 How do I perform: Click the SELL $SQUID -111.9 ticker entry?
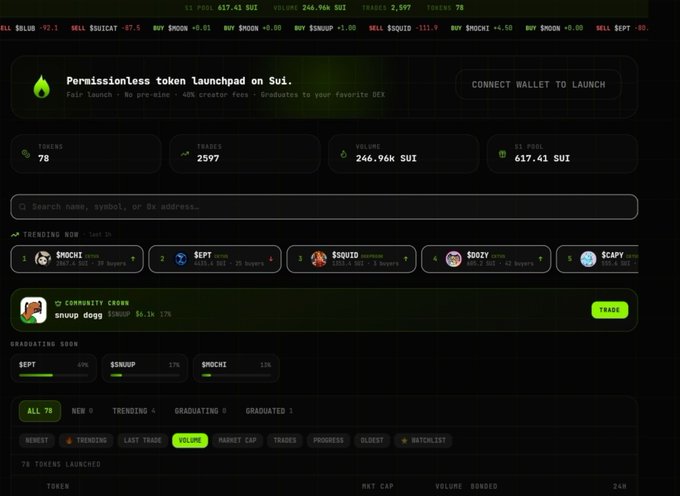(x=403, y=28)
